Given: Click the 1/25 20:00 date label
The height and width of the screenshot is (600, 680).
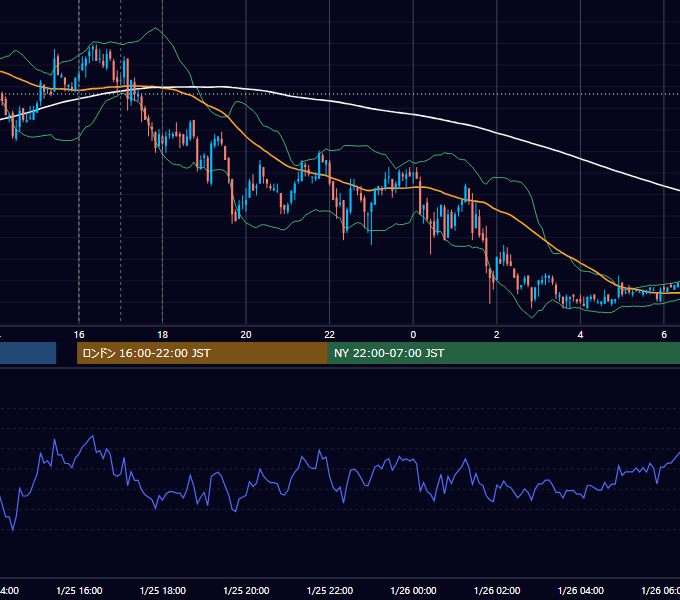Looking at the screenshot, I should (246, 590).
